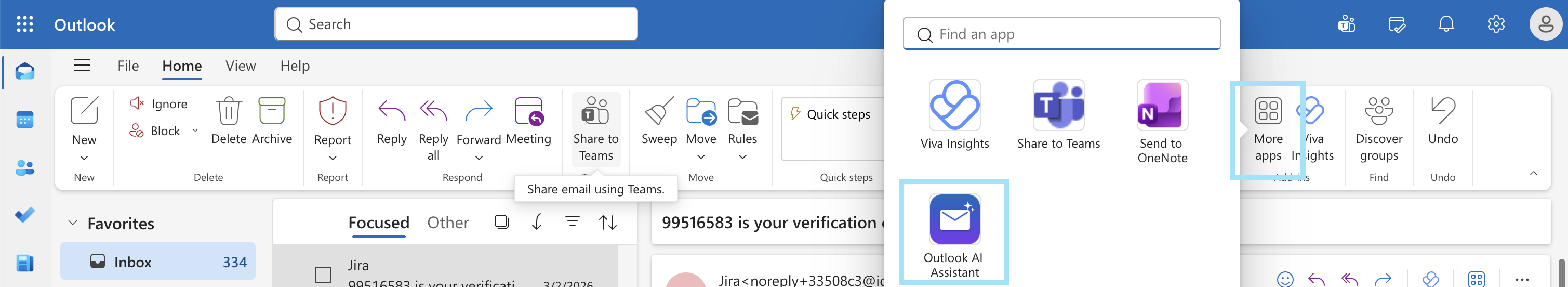Open the File tab
The height and width of the screenshot is (287, 1568).
(128, 66)
